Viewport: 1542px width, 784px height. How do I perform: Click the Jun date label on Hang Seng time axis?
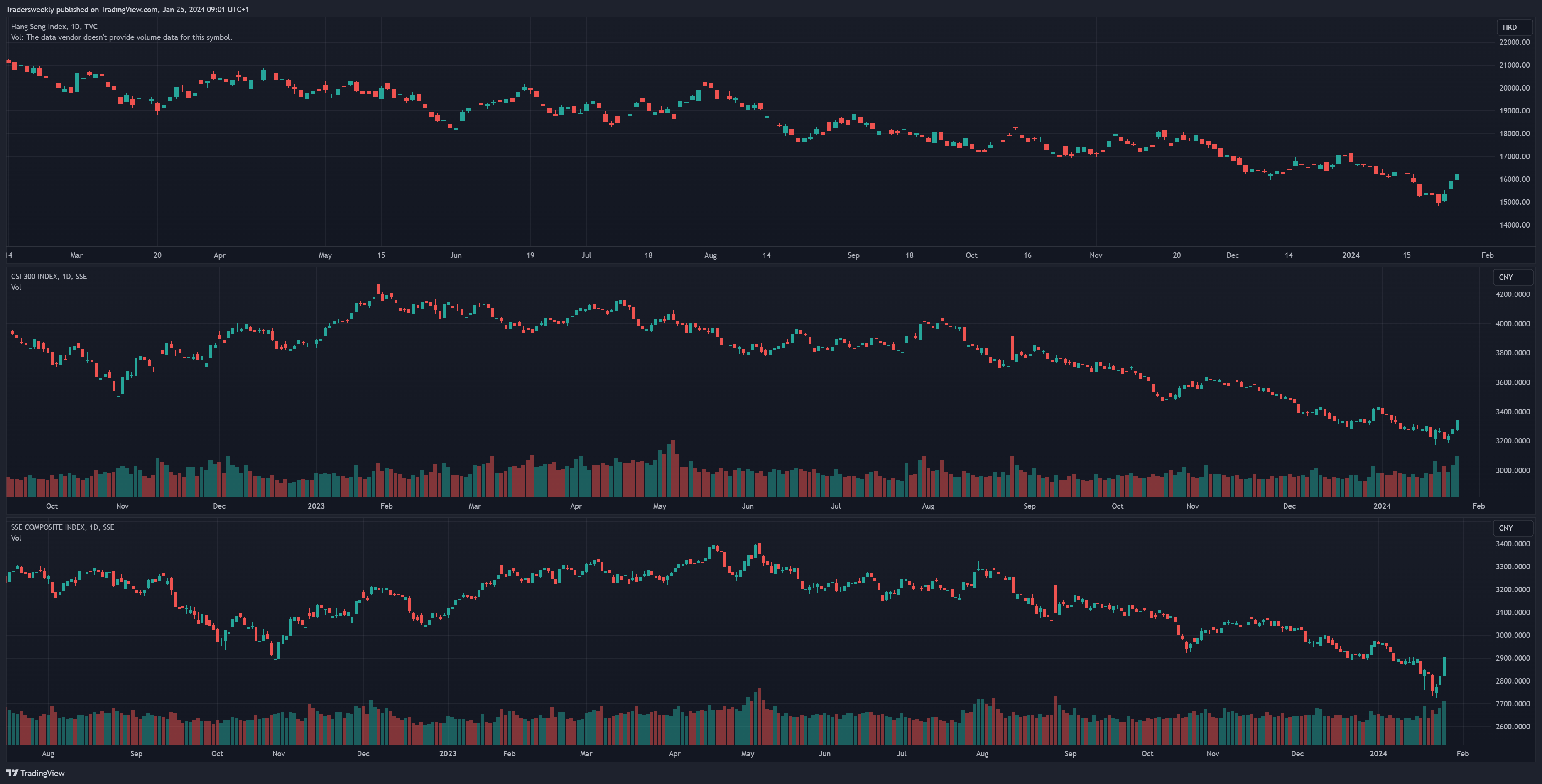pyautogui.click(x=456, y=255)
